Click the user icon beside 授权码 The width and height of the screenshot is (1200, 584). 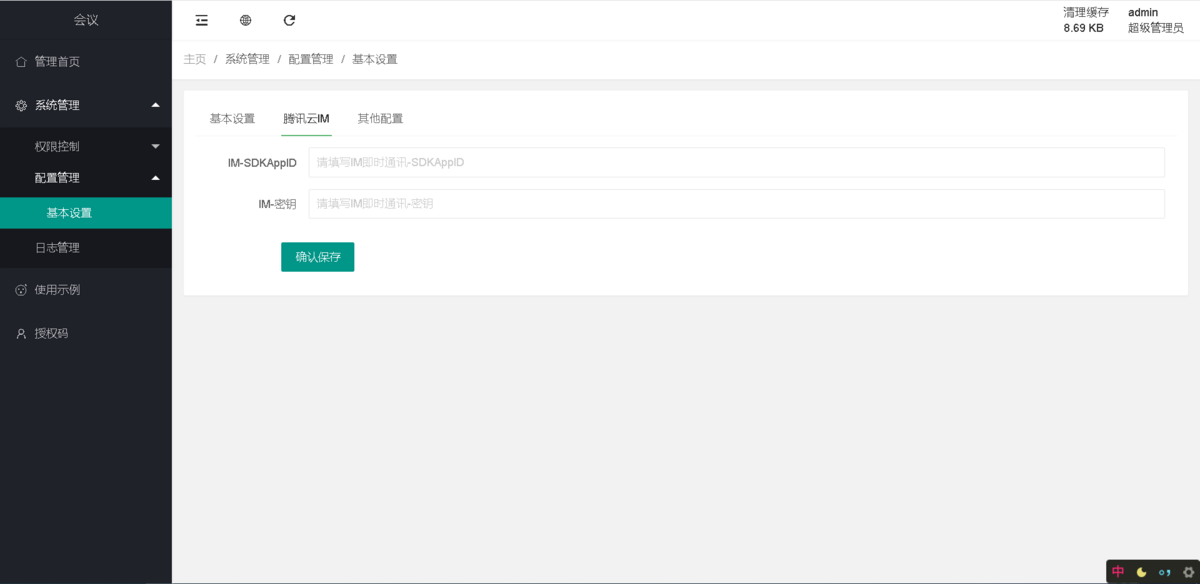click(x=21, y=334)
